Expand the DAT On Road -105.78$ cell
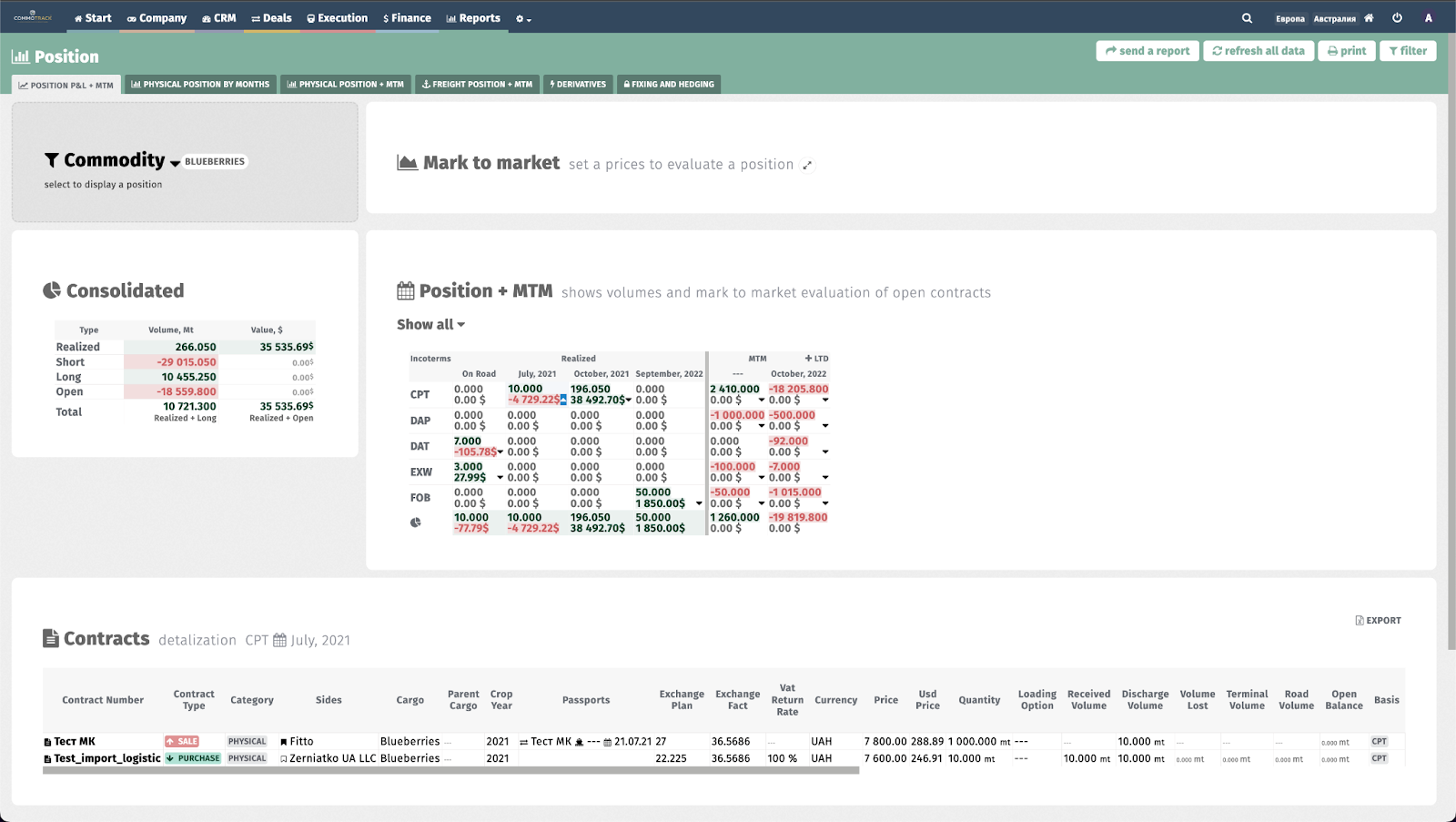Screen dimensions: 1456x822 pos(500,452)
